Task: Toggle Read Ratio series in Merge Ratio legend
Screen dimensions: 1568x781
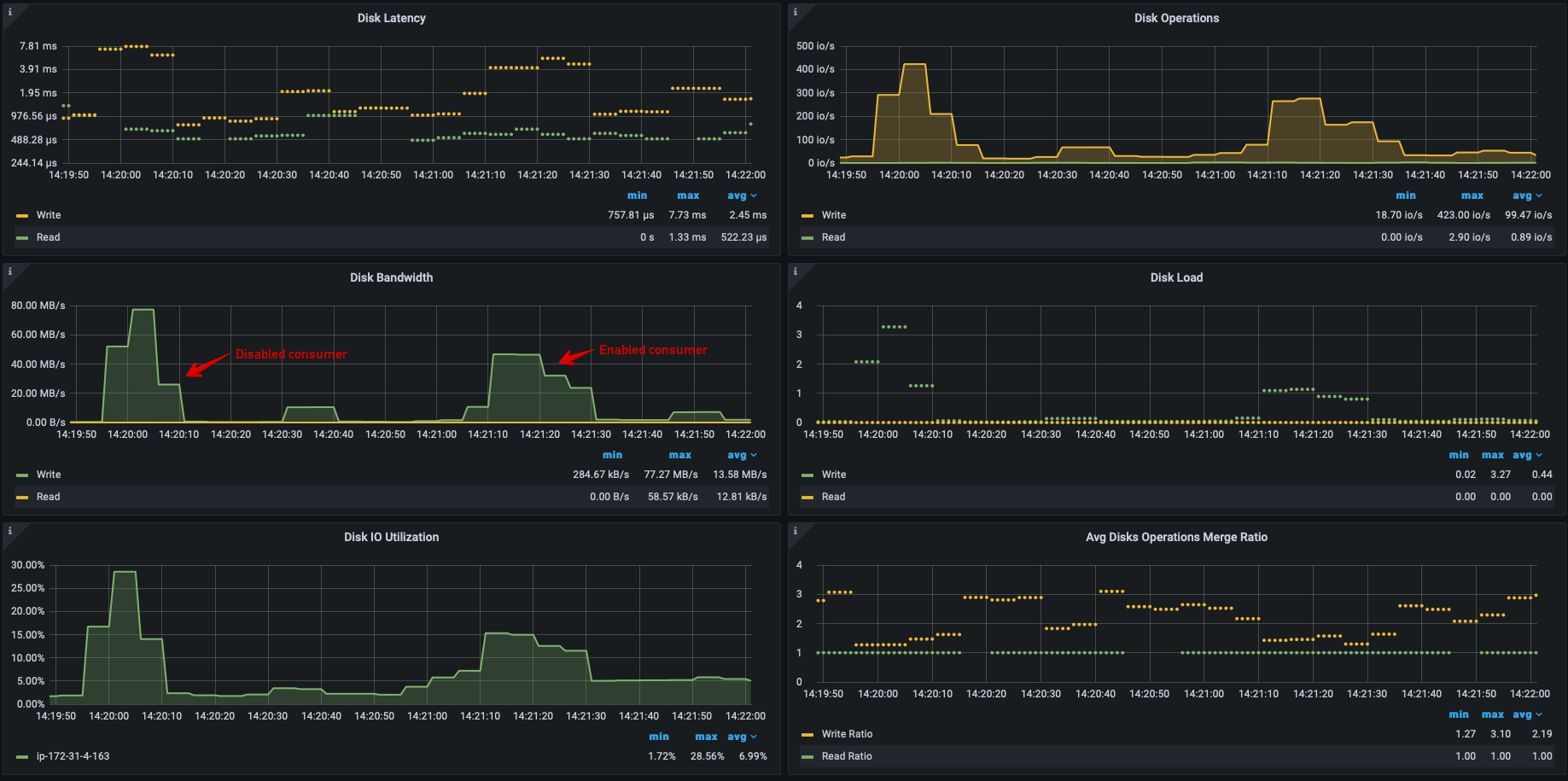Action: (847, 756)
